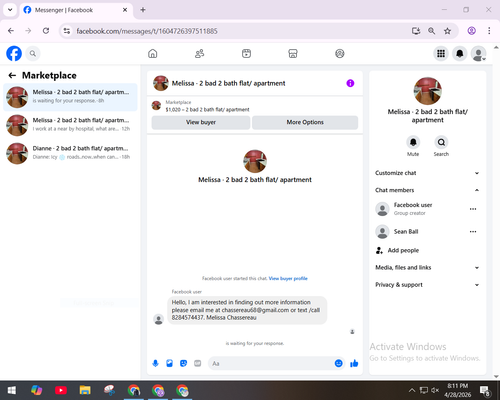Click the Chrome profile avatar icon

click(x=472, y=31)
